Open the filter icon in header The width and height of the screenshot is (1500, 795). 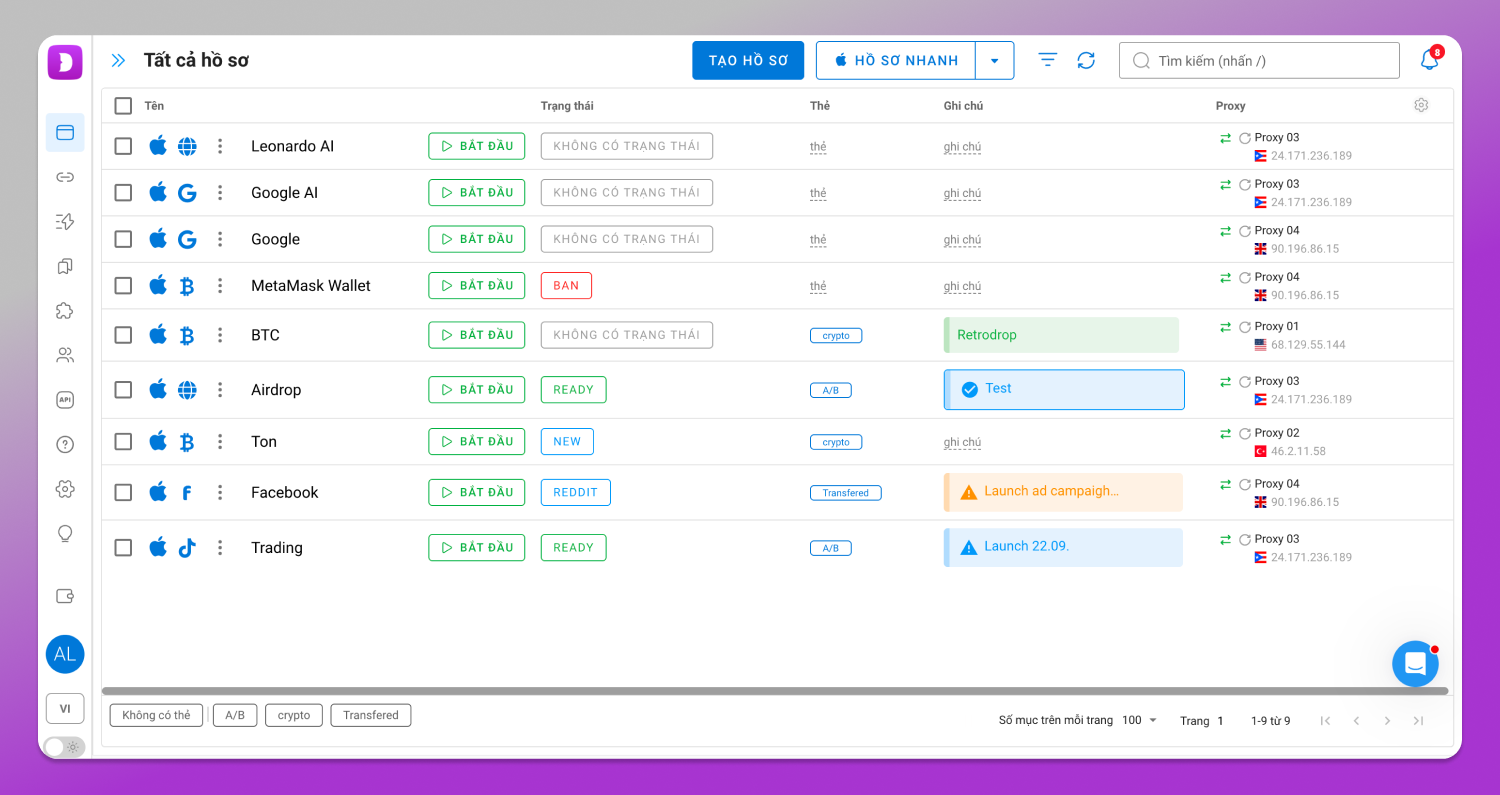tap(1047, 60)
